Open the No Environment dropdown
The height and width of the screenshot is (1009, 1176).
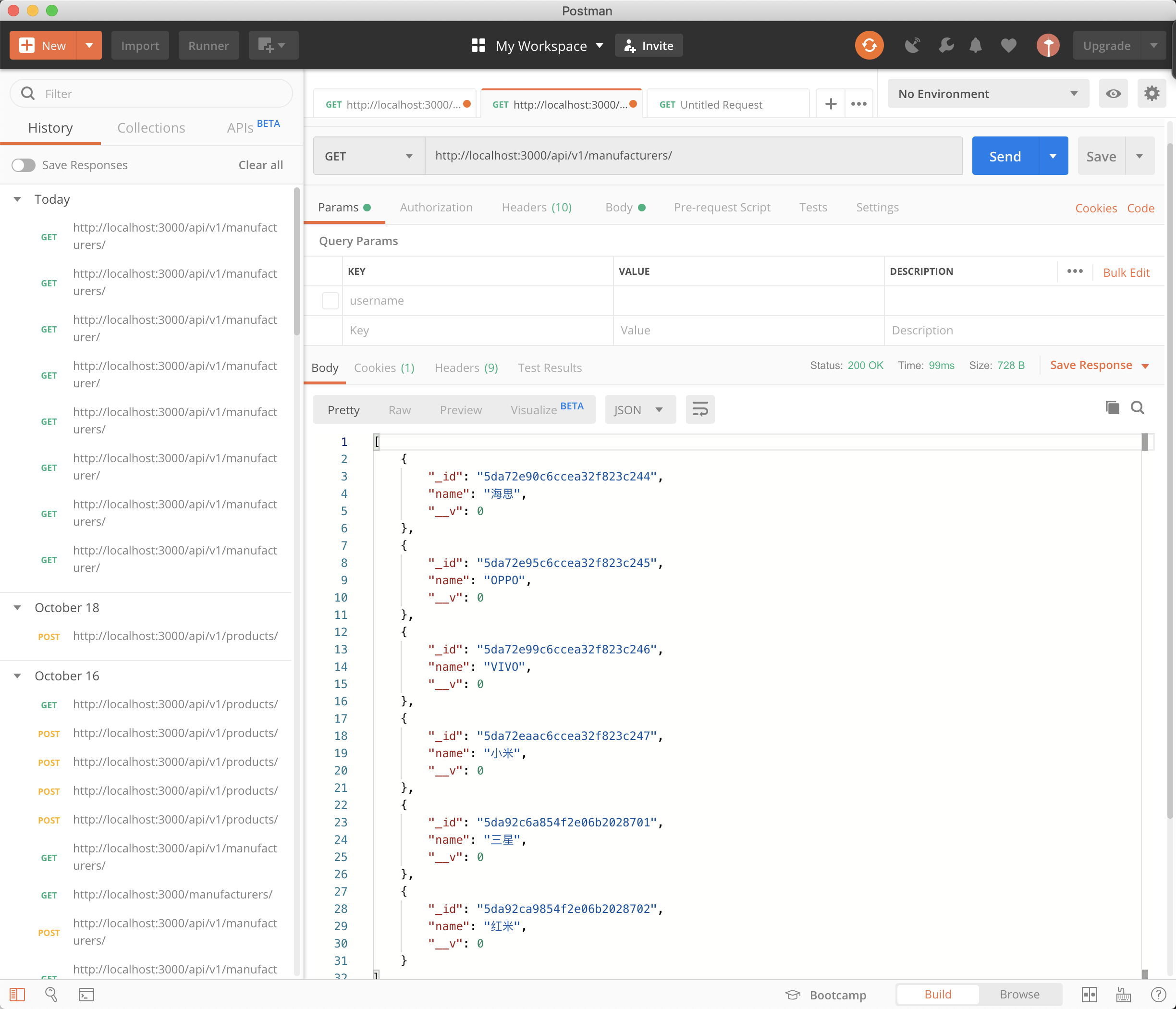(987, 94)
